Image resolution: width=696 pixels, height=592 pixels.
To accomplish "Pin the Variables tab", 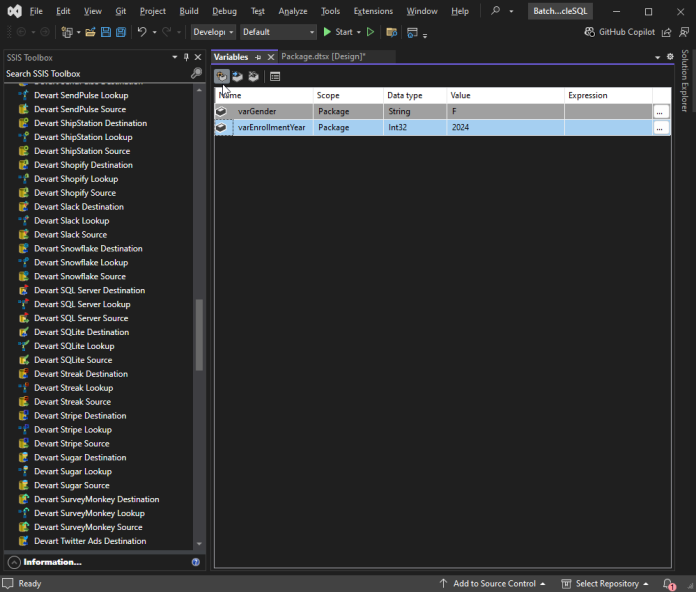I will pos(258,57).
